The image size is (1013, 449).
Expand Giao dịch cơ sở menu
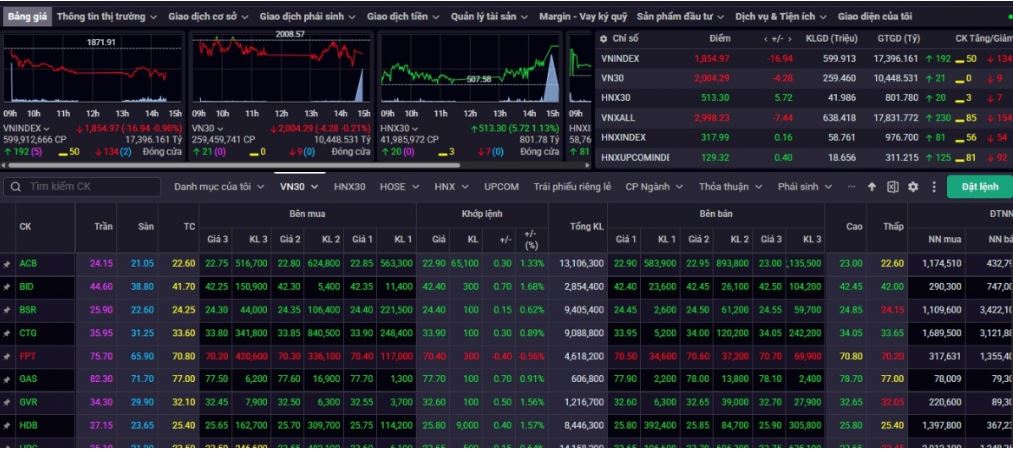[x=209, y=17]
